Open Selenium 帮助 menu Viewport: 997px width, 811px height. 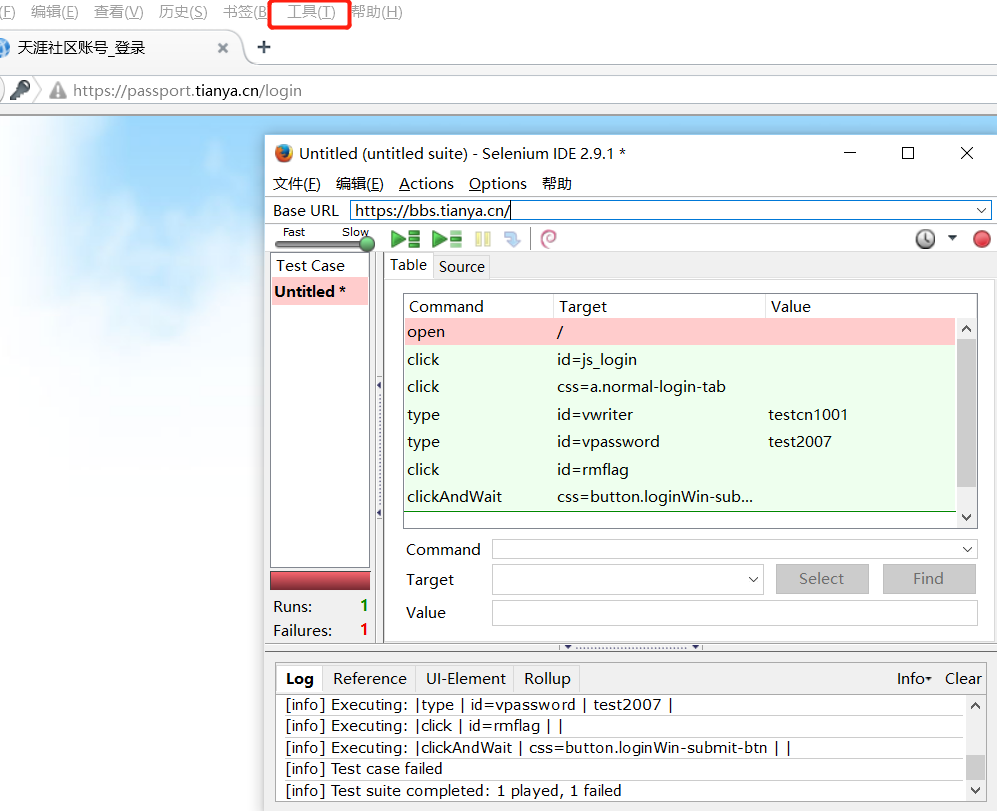tap(556, 184)
